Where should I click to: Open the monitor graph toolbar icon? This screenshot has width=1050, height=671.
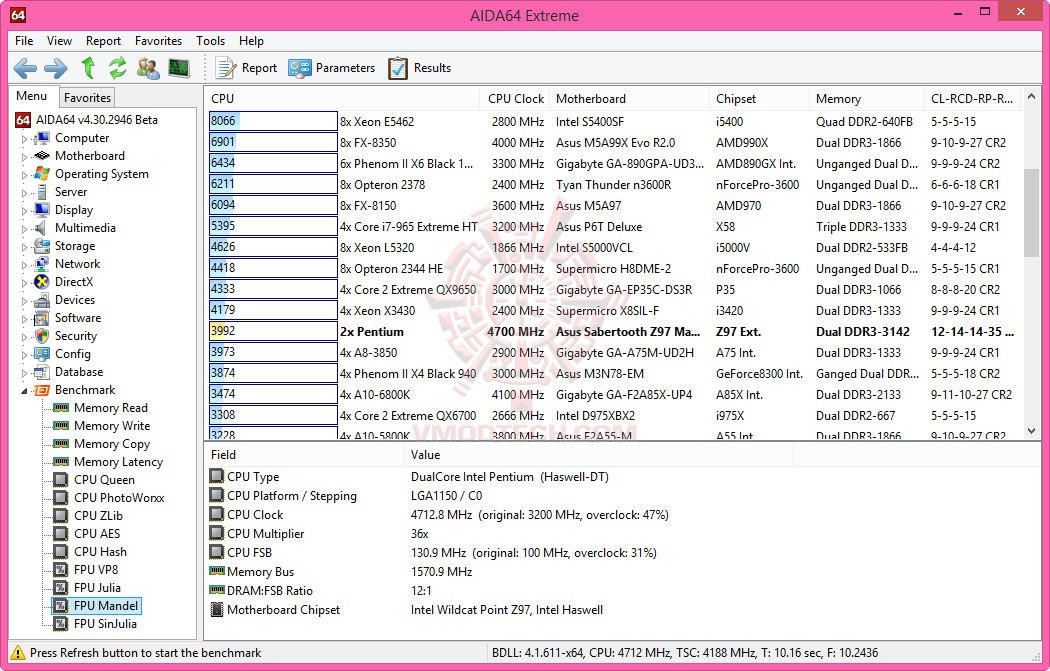pyautogui.click(x=179, y=68)
